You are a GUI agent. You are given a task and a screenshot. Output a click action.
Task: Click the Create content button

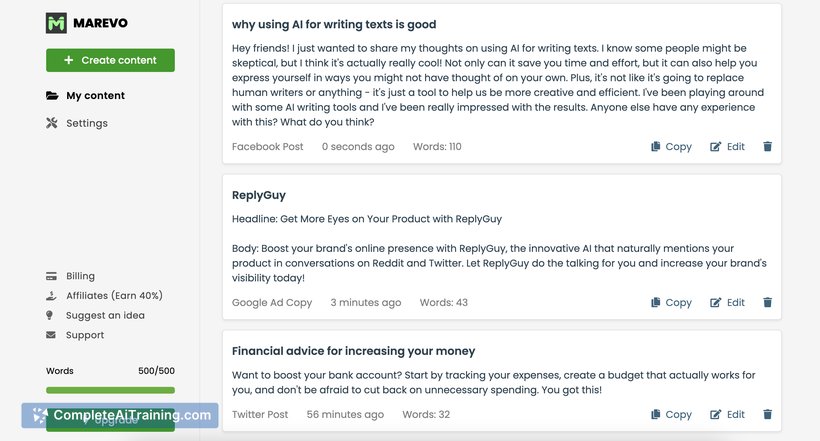(110, 60)
